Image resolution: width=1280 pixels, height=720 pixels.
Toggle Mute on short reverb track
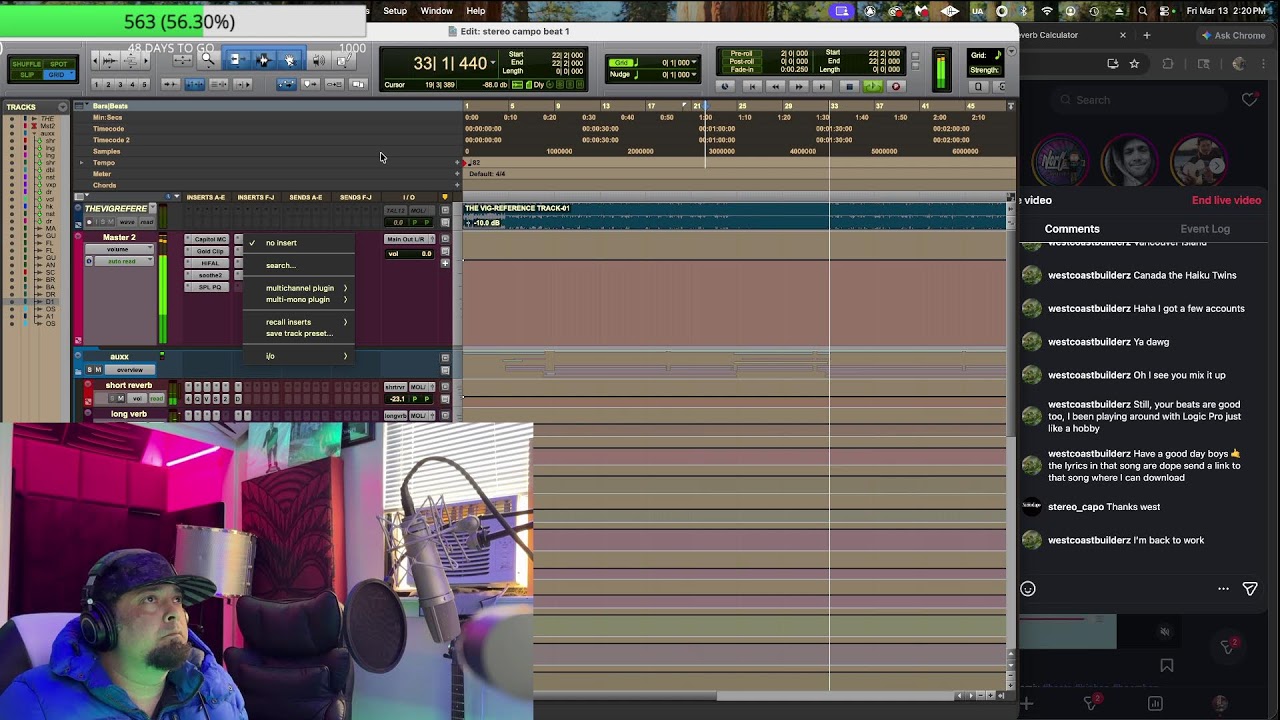pyautogui.click(x=121, y=399)
